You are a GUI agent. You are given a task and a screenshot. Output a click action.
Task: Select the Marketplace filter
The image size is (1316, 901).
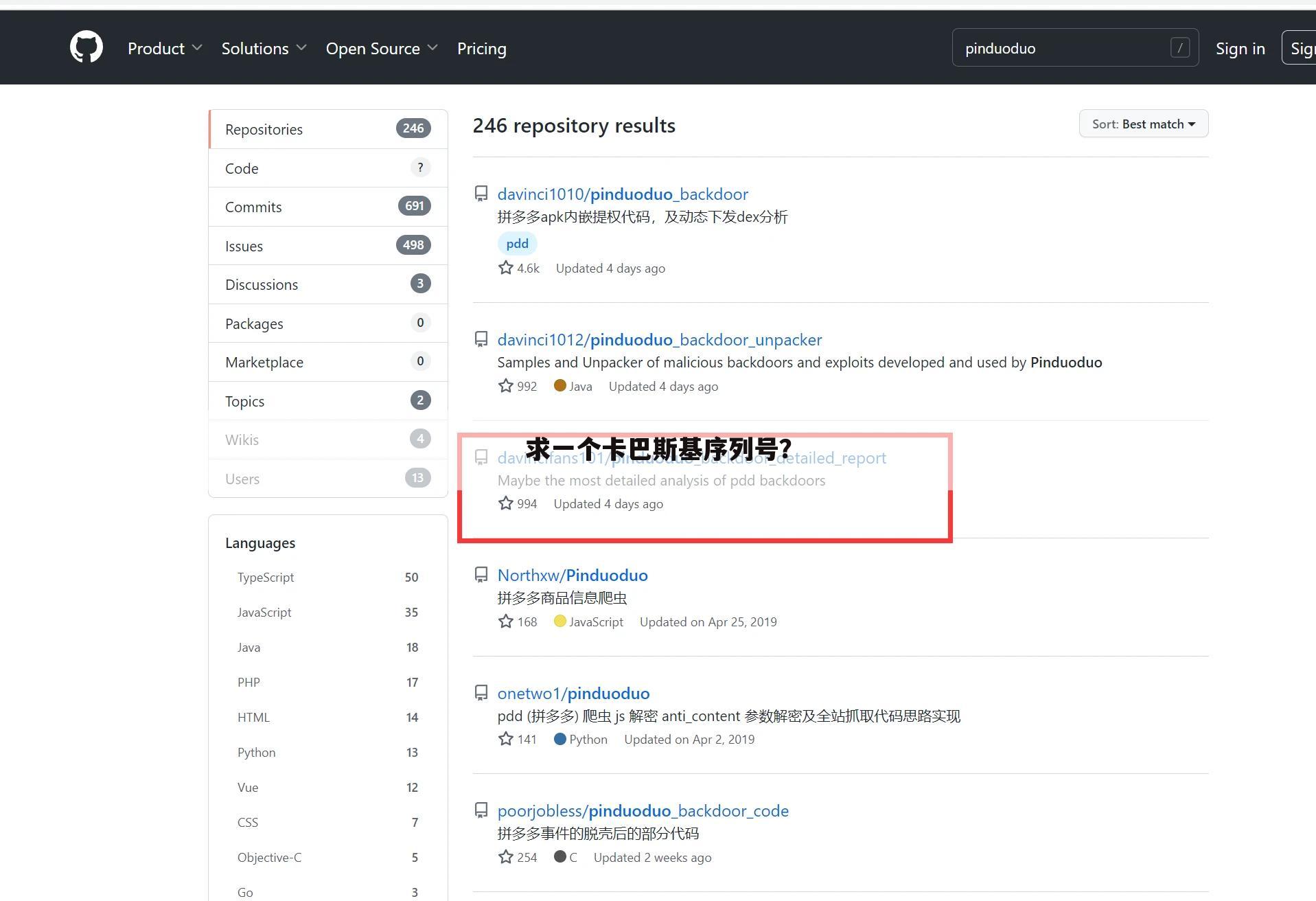click(x=328, y=362)
